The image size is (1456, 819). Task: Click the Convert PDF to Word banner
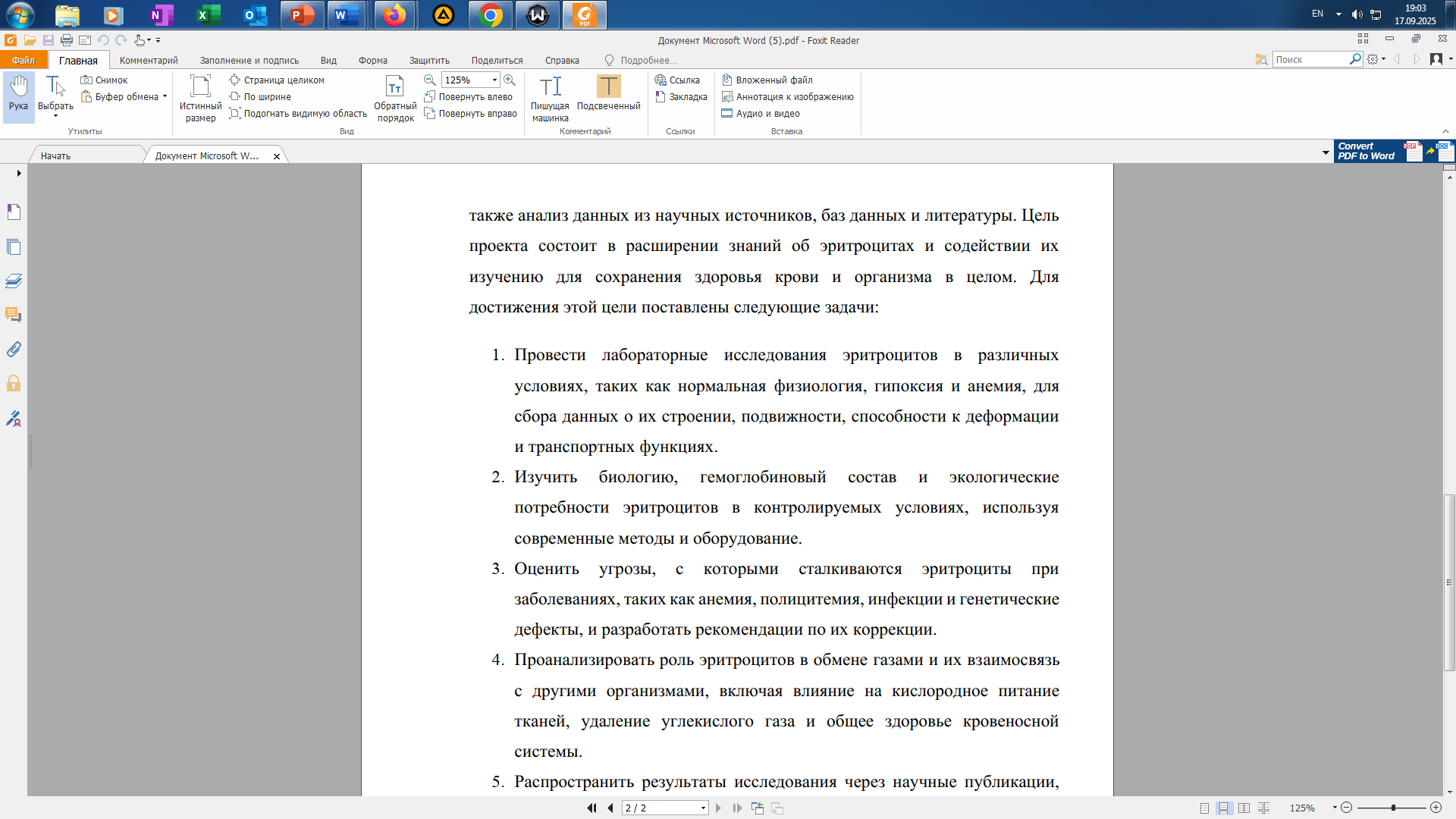tap(1393, 151)
